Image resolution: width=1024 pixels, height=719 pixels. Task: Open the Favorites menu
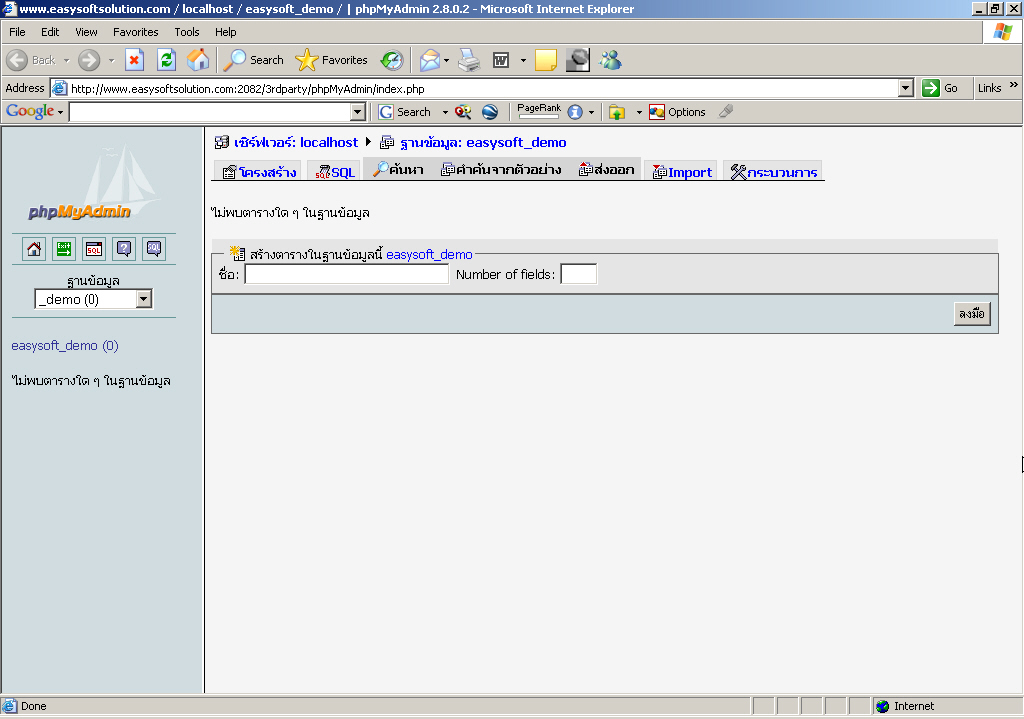point(136,32)
